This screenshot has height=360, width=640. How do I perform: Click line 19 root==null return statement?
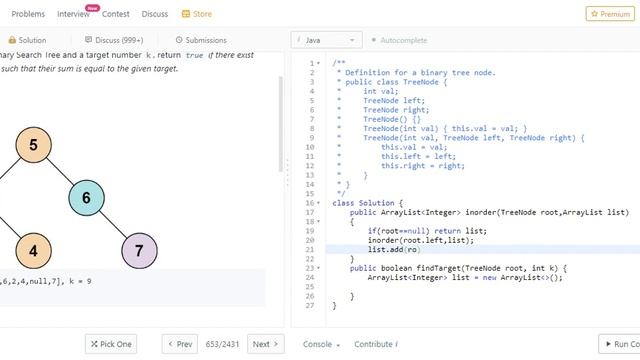[x=427, y=231]
